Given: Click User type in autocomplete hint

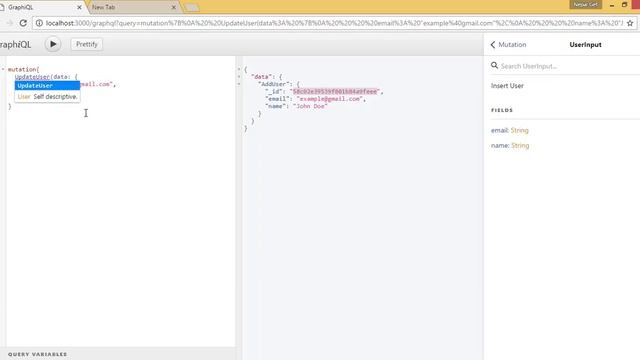Looking at the screenshot, I should pos(24,97).
